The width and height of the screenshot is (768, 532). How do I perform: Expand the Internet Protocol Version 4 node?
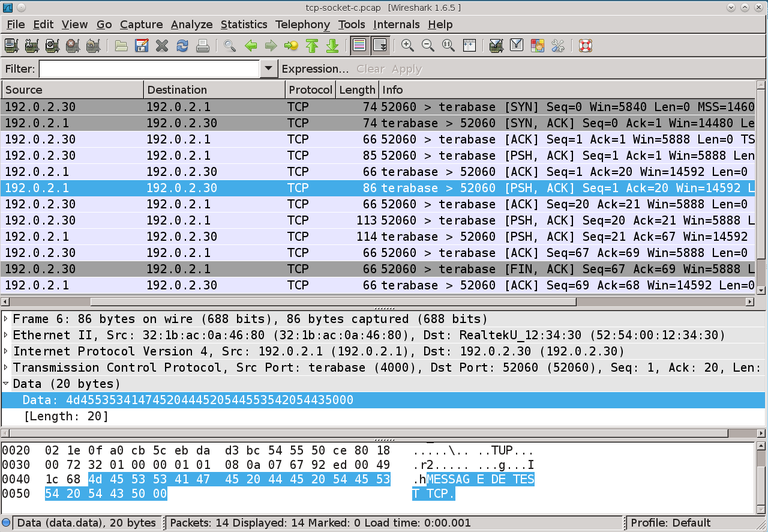pos(5,351)
